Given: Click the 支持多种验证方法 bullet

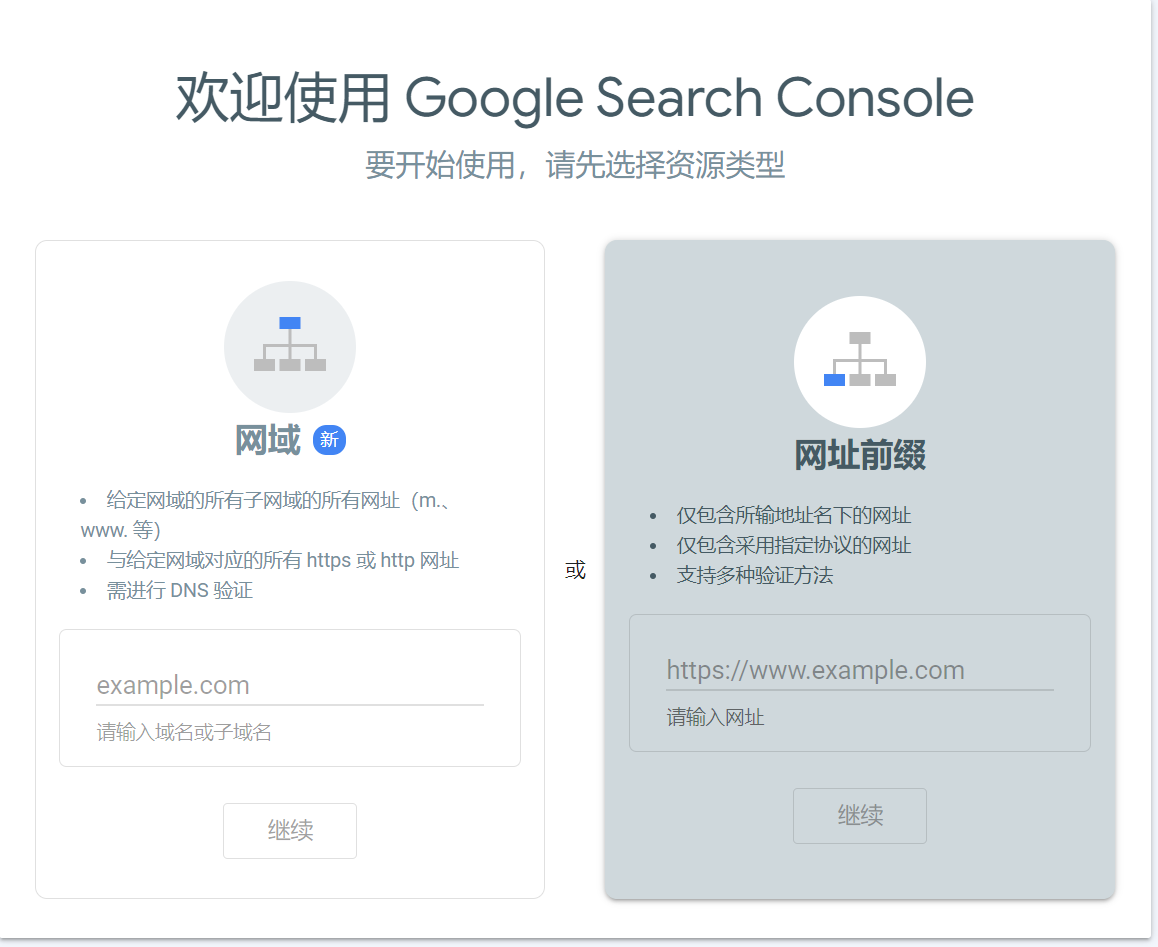Looking at the screenshot, I should point(754,575).
